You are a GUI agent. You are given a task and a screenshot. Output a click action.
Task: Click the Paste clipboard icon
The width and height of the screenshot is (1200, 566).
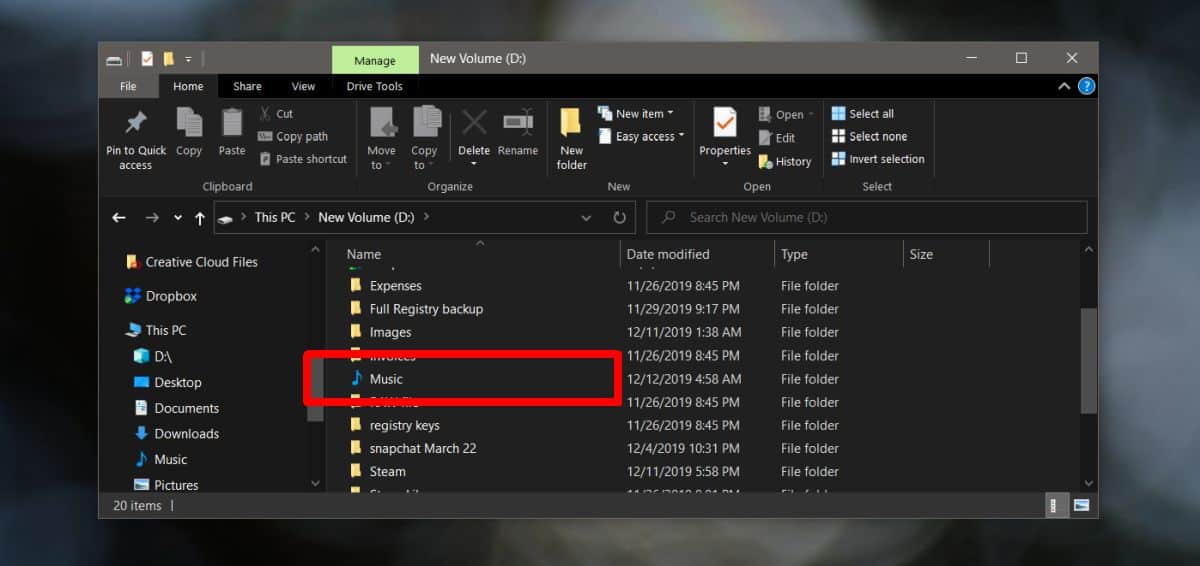[232, 124]
